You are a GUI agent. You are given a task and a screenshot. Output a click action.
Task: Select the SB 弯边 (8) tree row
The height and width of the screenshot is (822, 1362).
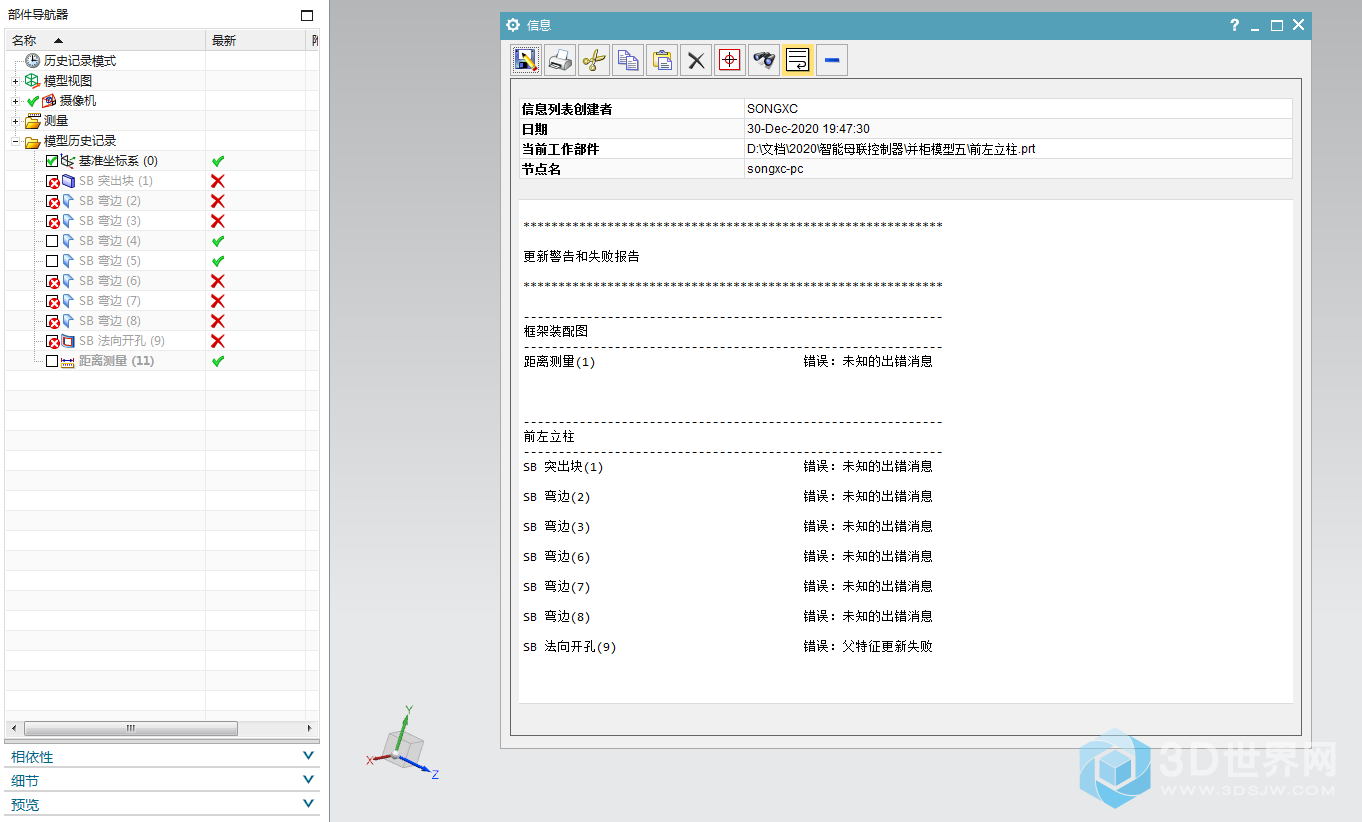(x=162, y=321)
